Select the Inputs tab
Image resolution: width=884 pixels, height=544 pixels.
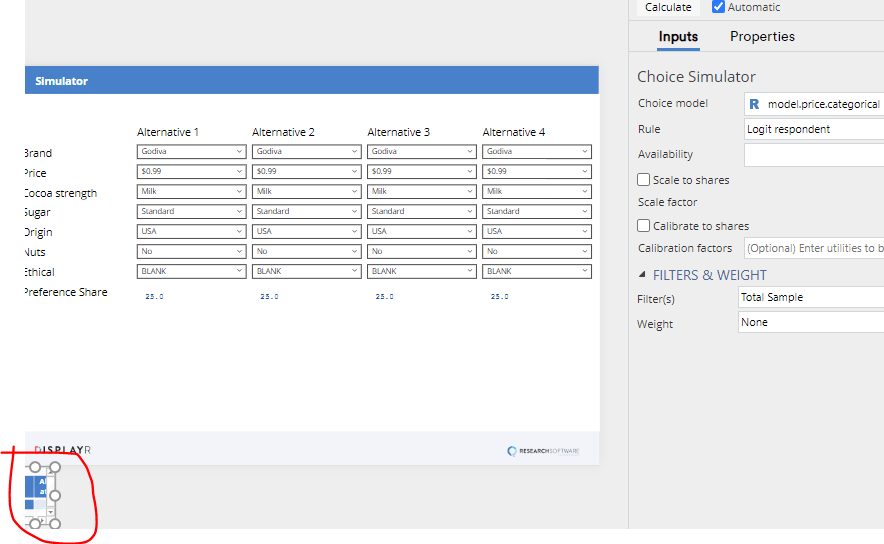(678, 37)
